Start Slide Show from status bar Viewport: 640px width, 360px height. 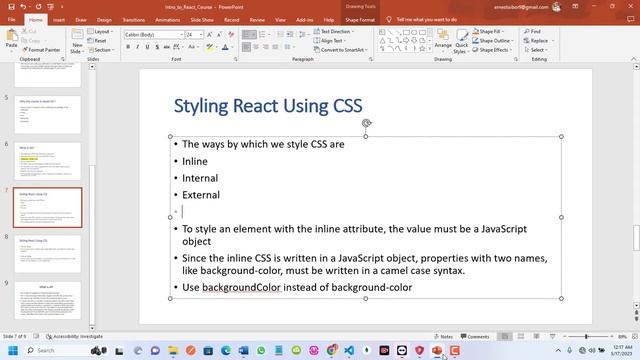(552, 336)
